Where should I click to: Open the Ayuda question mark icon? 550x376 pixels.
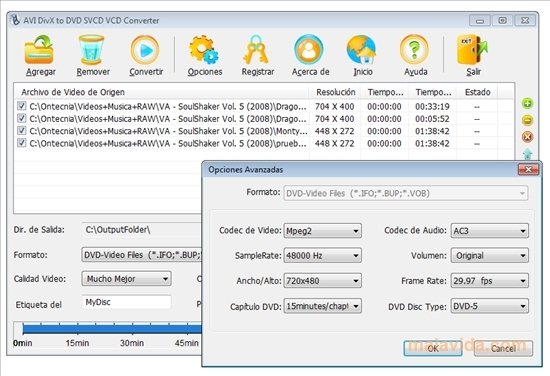pyautogui.click(x=414, y=49)
